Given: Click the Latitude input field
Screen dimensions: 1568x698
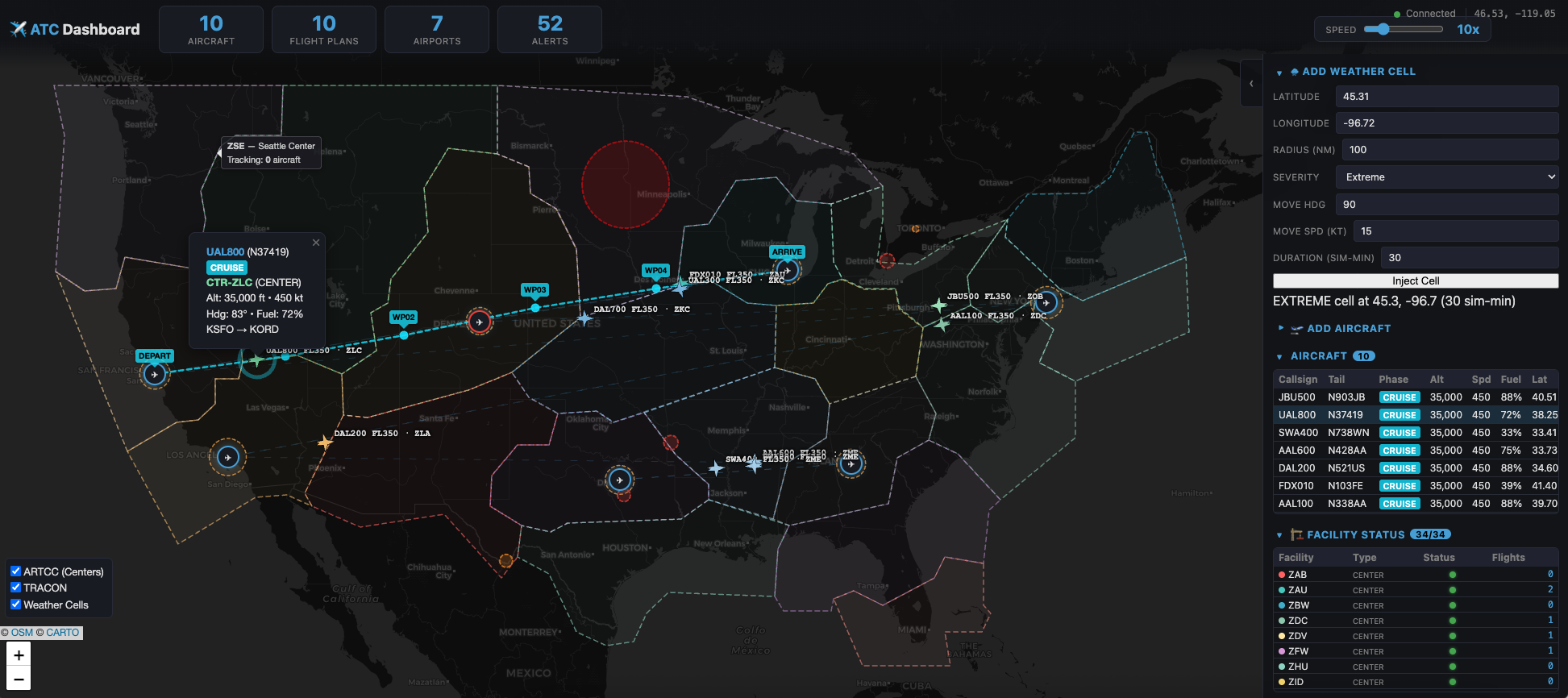Looking at the screenshot, I should pos(1447,97).
